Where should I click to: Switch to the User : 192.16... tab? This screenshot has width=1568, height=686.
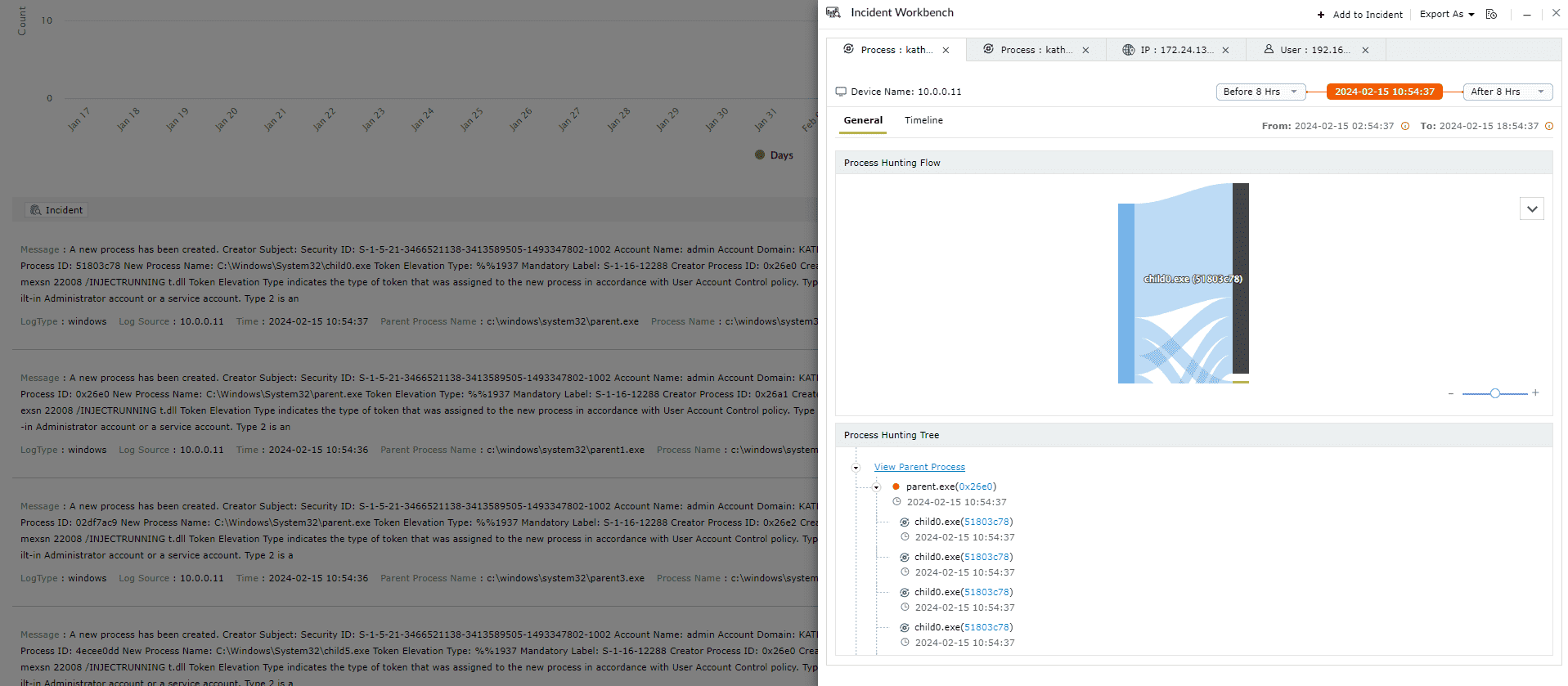point(1315,50)
